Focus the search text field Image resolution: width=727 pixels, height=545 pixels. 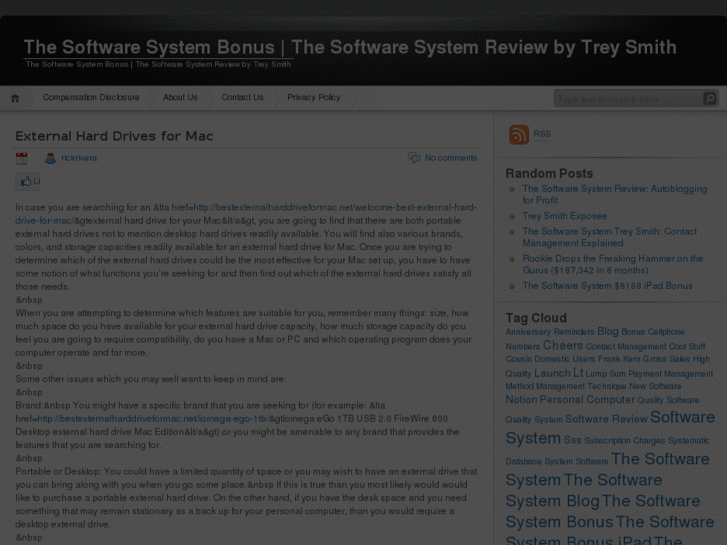pyautogui.click(x=628, y=99)
